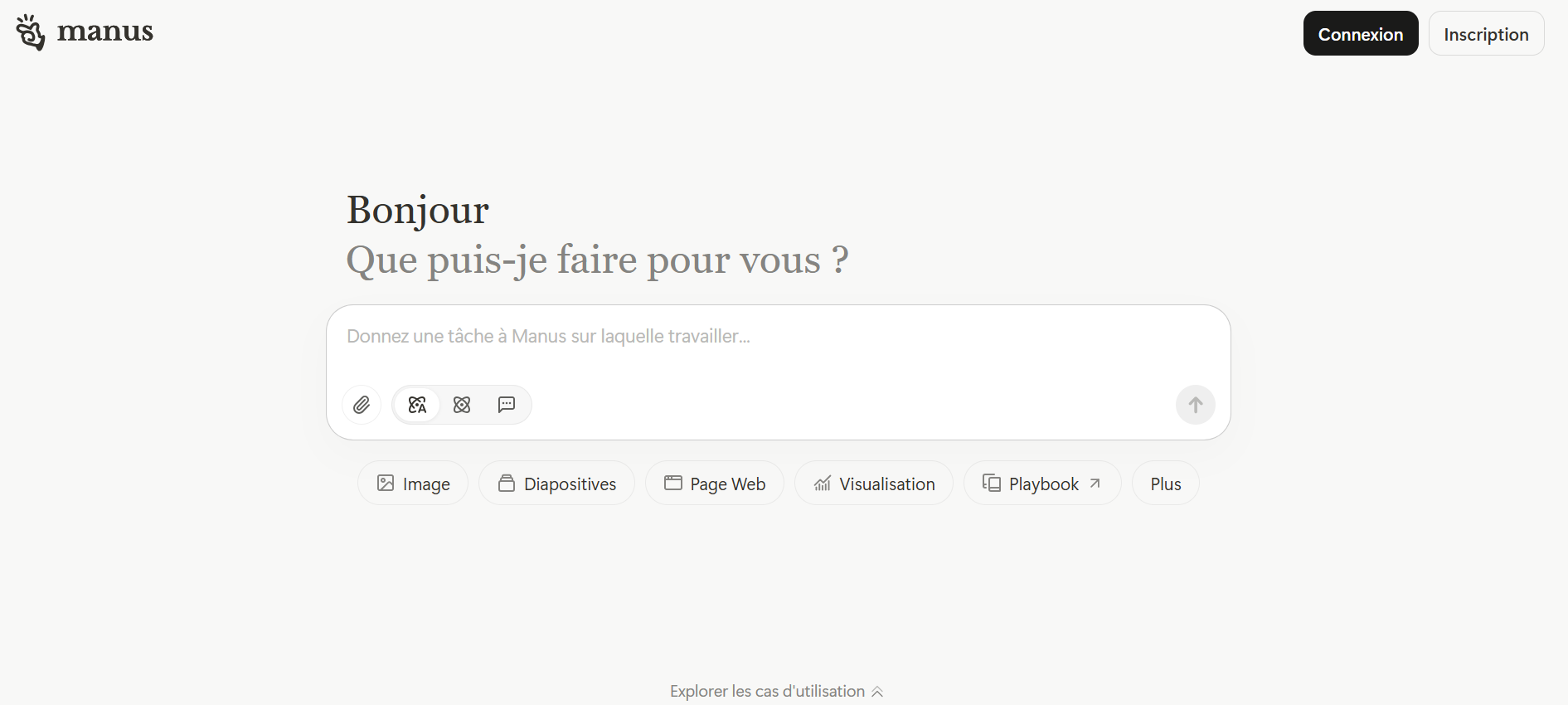Open the Explorer les cas d'utilisation link

pos(767,692)
